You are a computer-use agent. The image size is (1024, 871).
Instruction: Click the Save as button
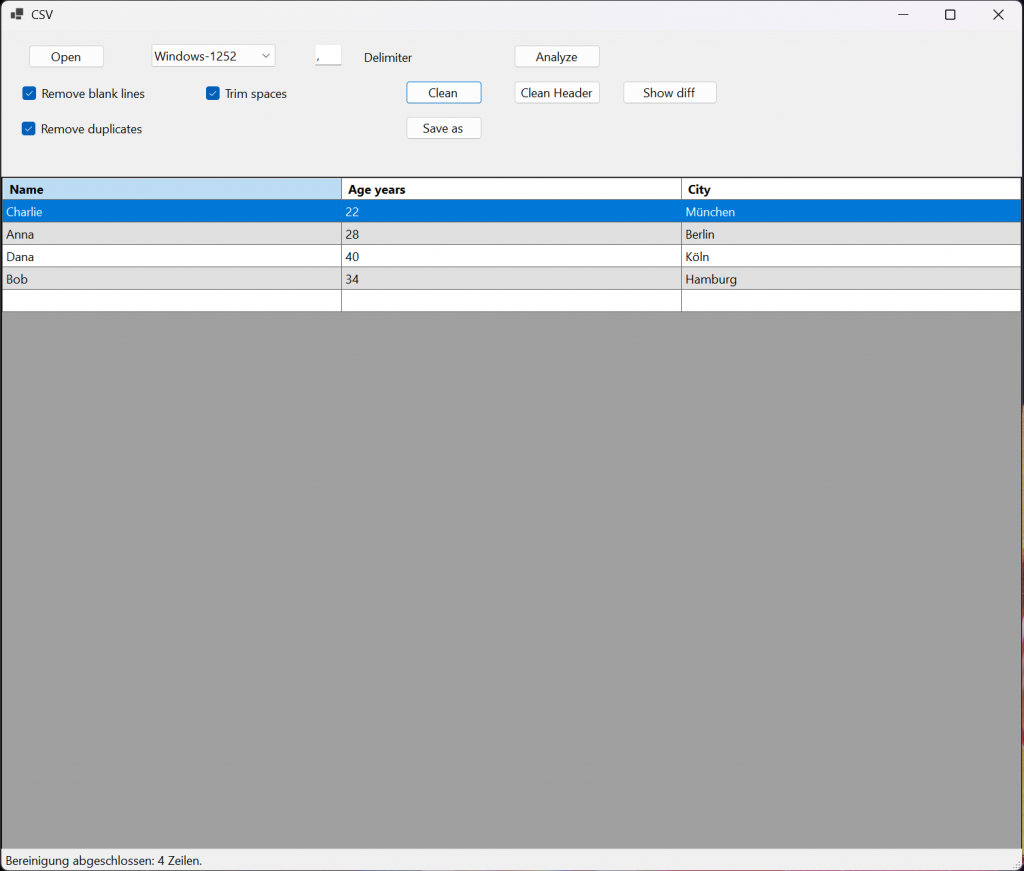[443, 128]
